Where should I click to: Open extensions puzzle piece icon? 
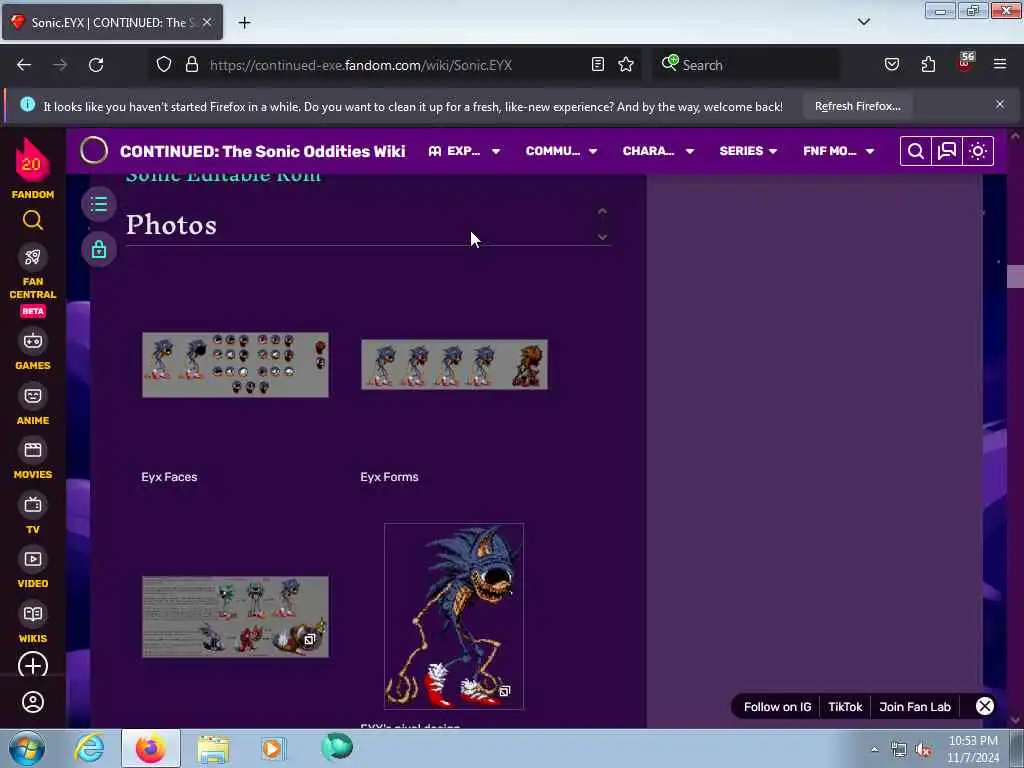928,64
